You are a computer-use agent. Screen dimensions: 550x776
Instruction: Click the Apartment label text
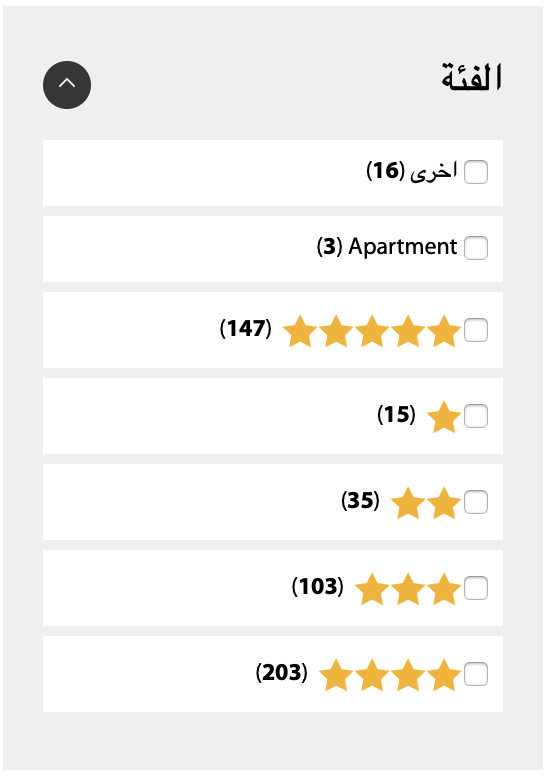coord(402,246)
